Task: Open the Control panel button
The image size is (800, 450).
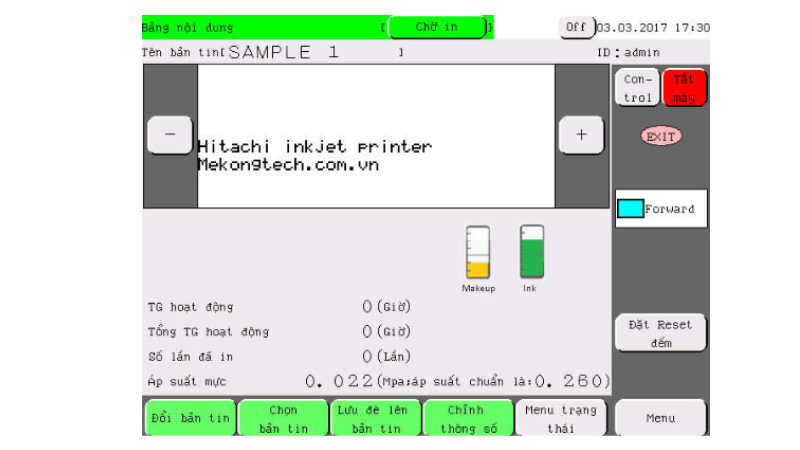Action: (637, 88)
